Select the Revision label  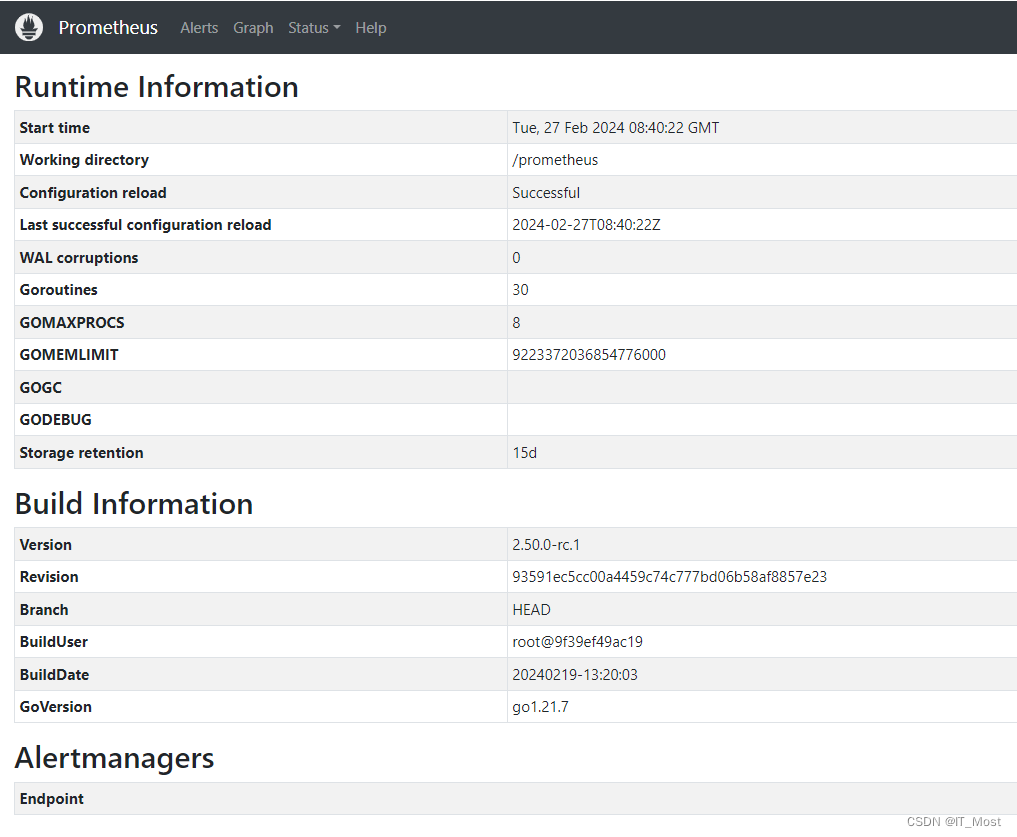tap(49, 577)
